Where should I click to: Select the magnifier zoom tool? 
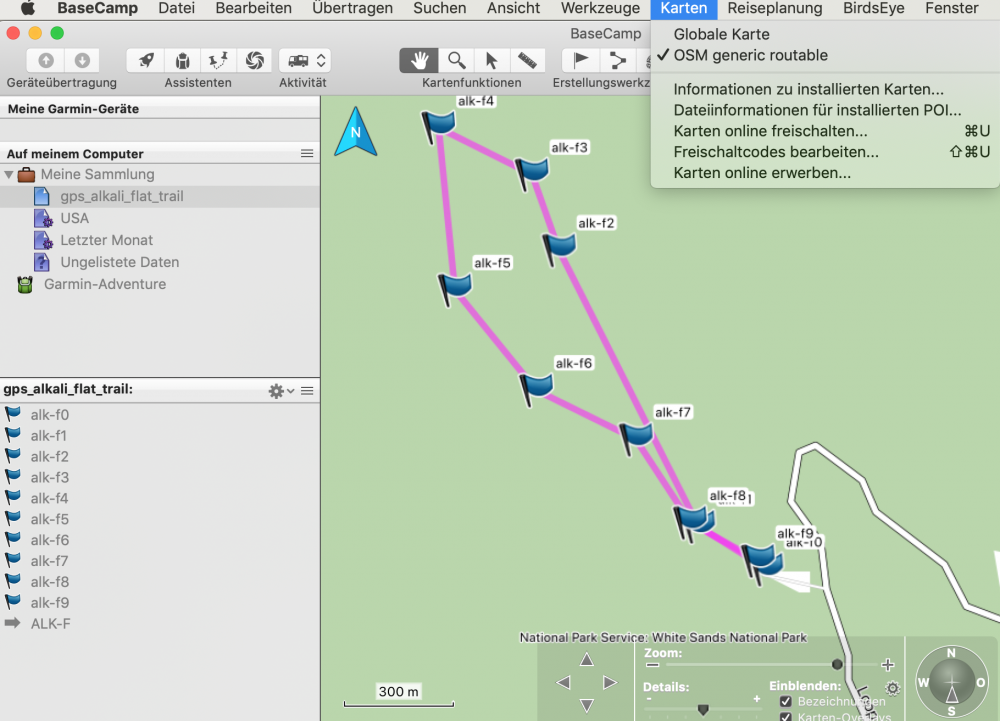456,61
